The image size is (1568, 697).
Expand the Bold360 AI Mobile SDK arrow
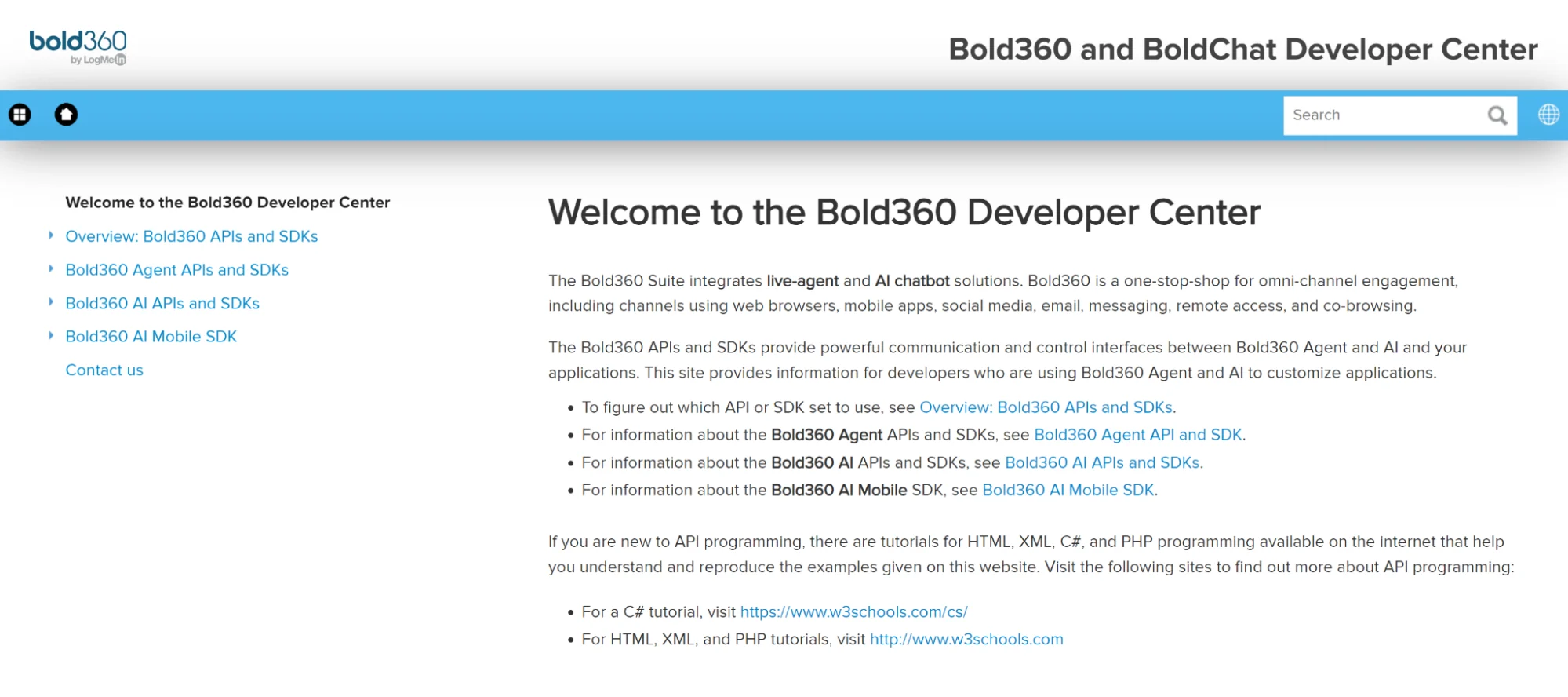click(x=51, y=336)
